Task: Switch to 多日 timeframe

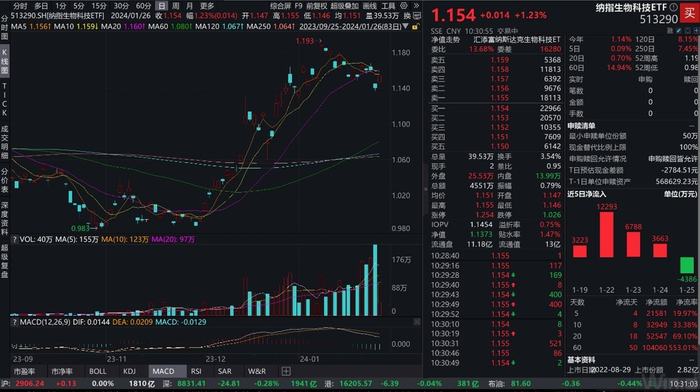Action: tap(41, 6)
